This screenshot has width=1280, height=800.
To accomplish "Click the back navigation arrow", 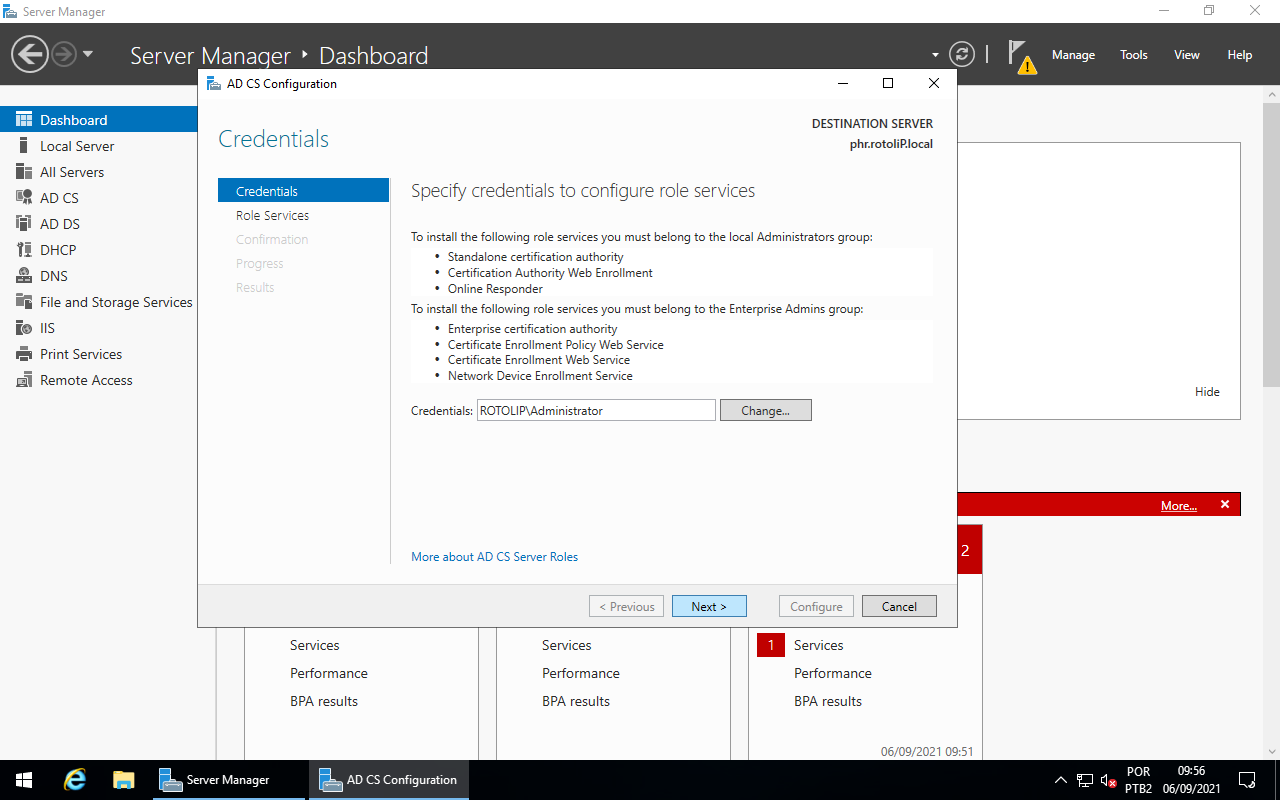I will coord(29,52).
